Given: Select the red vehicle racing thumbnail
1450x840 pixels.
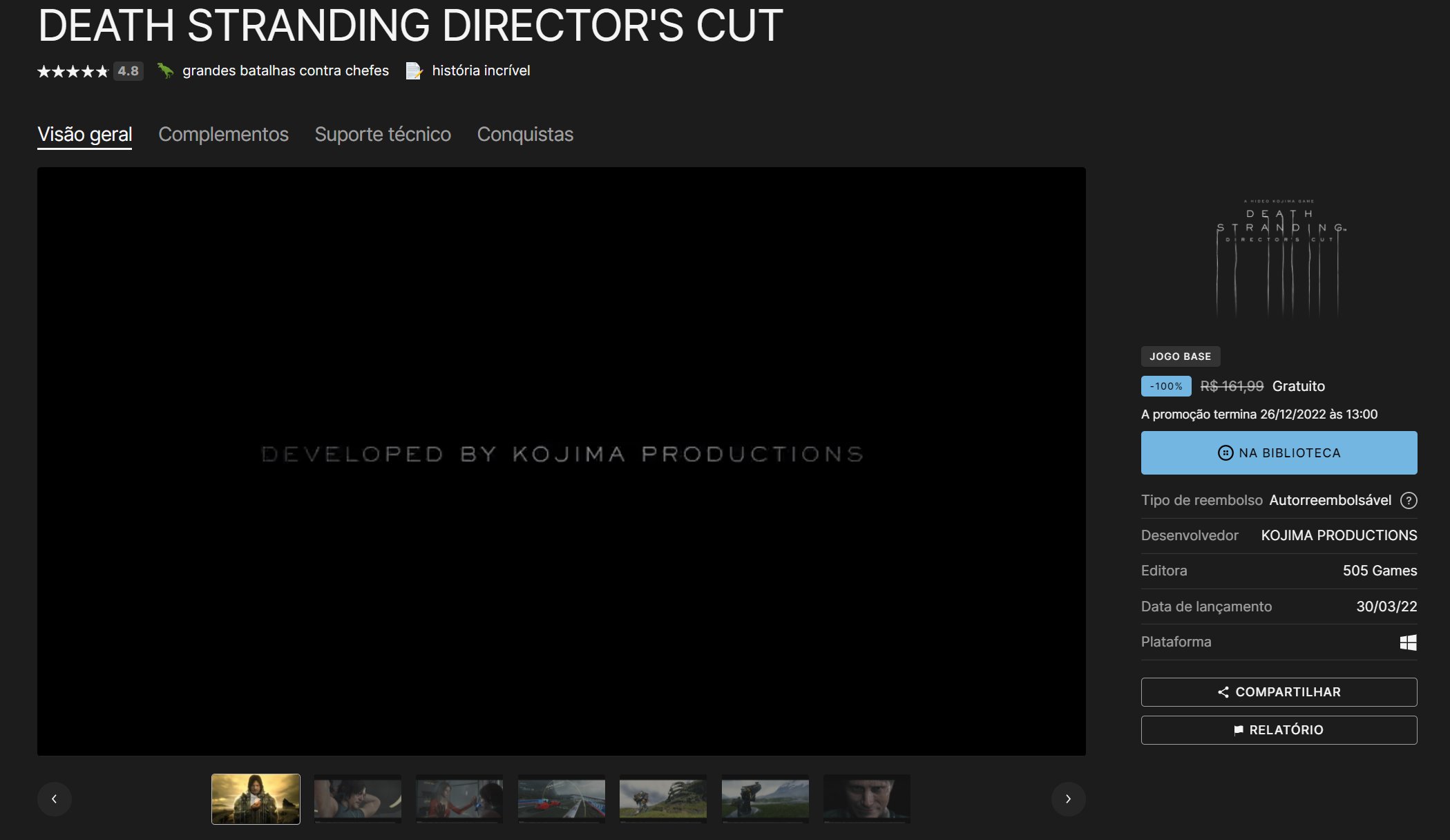Looking at the screenshot, I should [x=561, y=799].
